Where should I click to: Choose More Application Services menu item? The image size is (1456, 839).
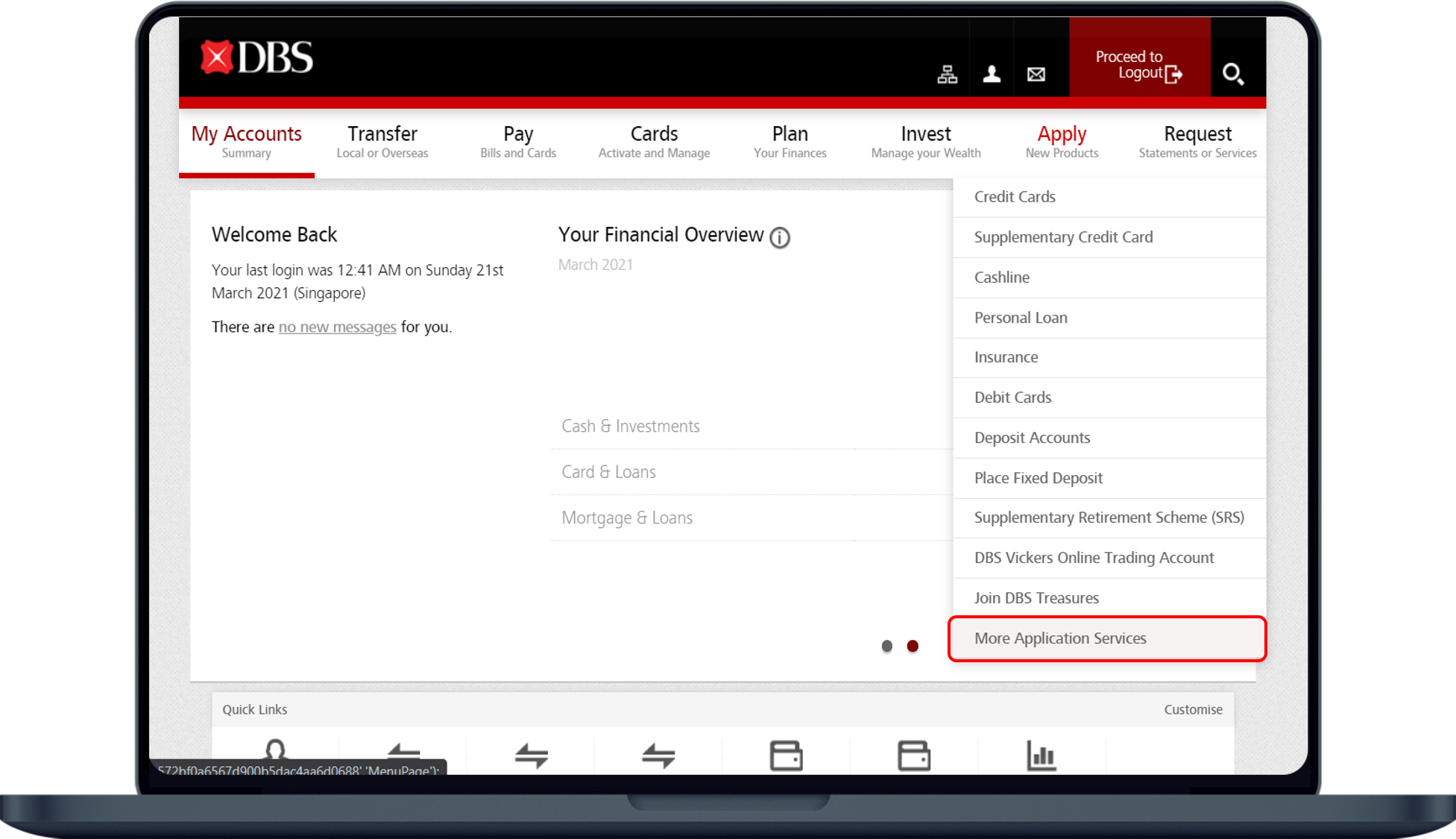[1060, 638]
